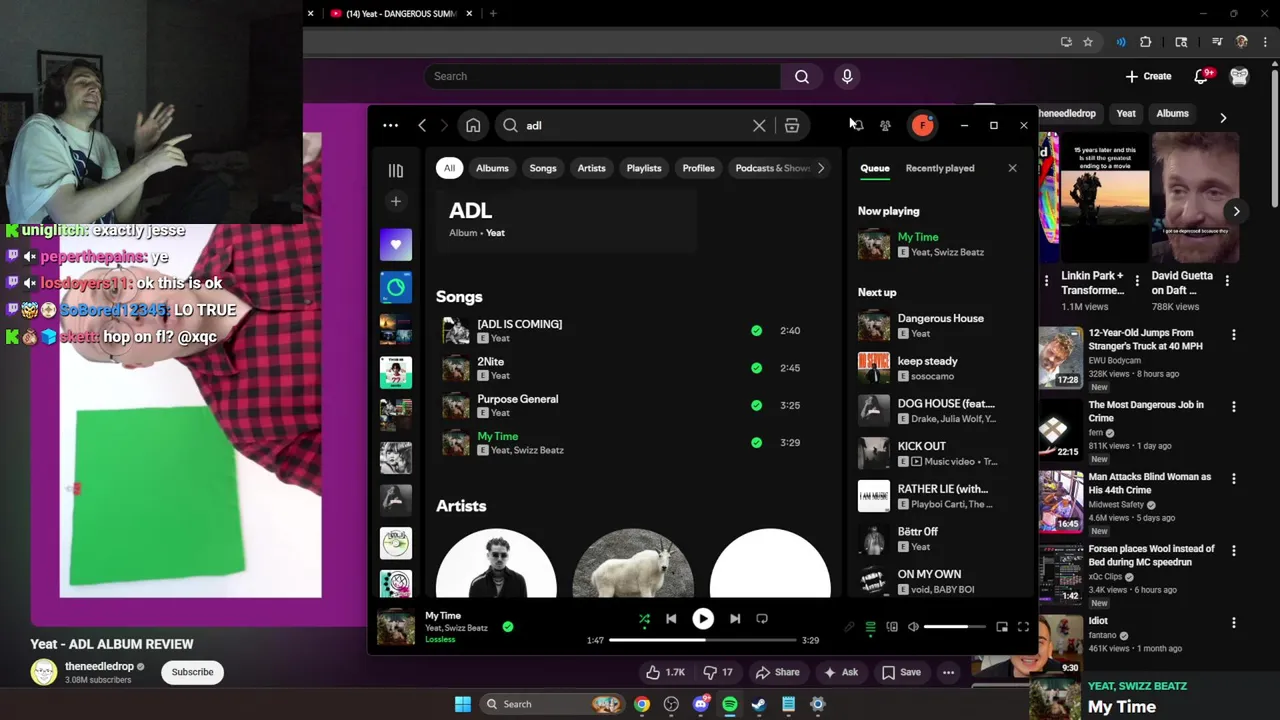Mute Spotify volume speaker icon
This screenshot has width=1280, height=720.
coord(913,627)
